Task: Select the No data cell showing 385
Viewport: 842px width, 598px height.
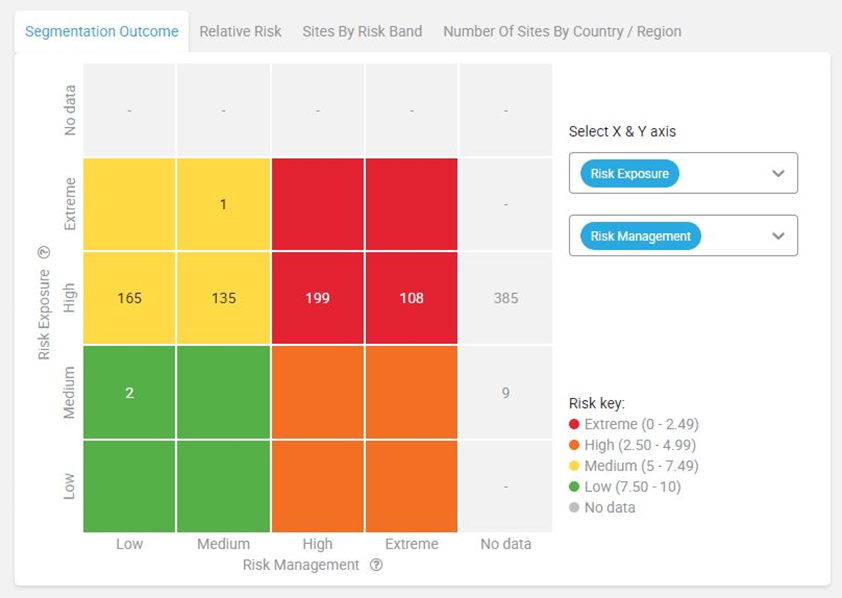Action: tap(505, 298)
